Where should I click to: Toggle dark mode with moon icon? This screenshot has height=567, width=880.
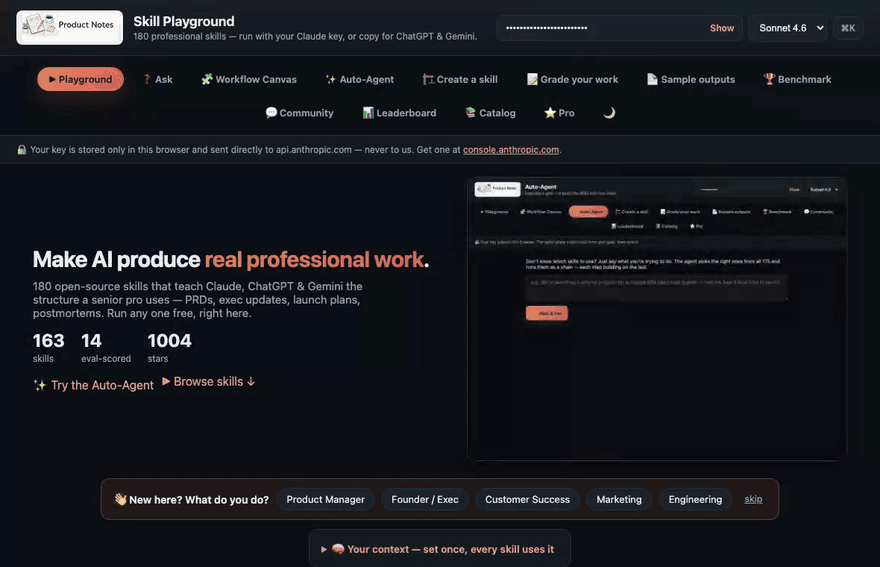tap(609, 113)
